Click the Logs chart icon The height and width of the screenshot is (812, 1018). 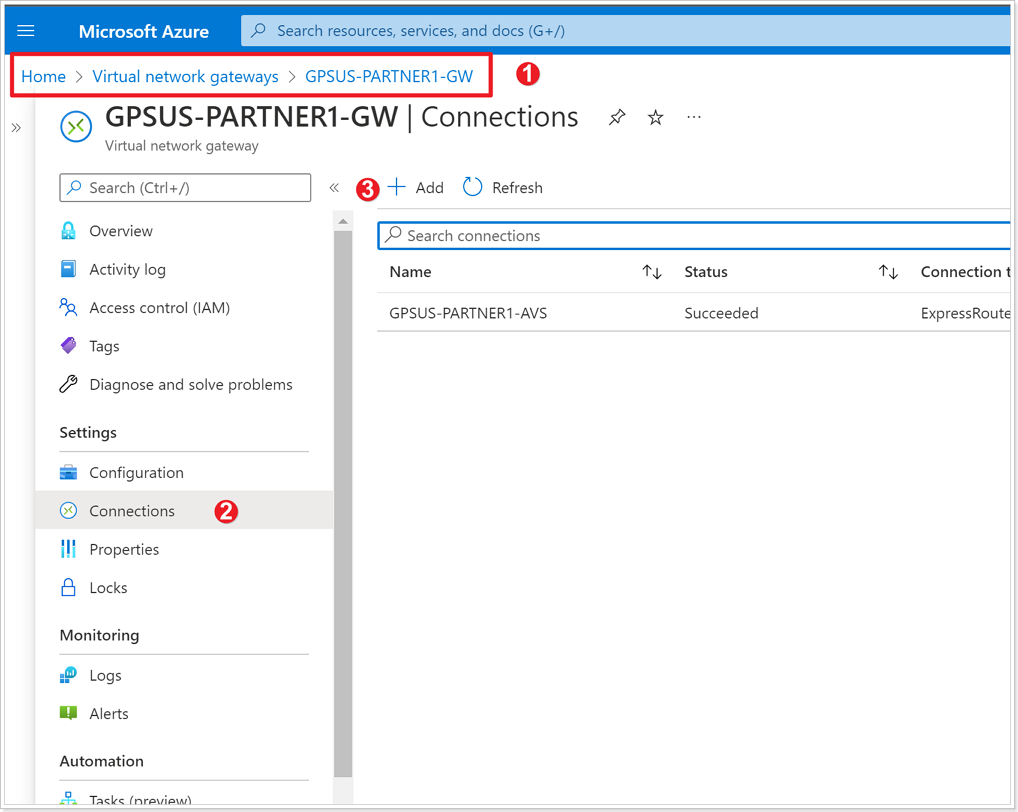68,675
